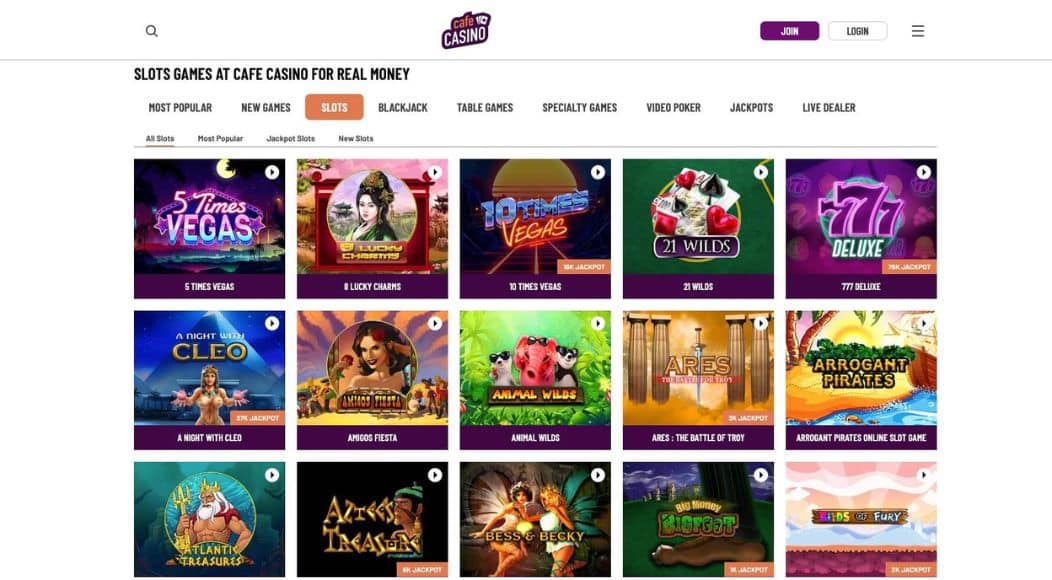Viewport: 1052px width, 580px height.
Task: Click the Login button
Action: pyautogui.click(x=857, y=31)
